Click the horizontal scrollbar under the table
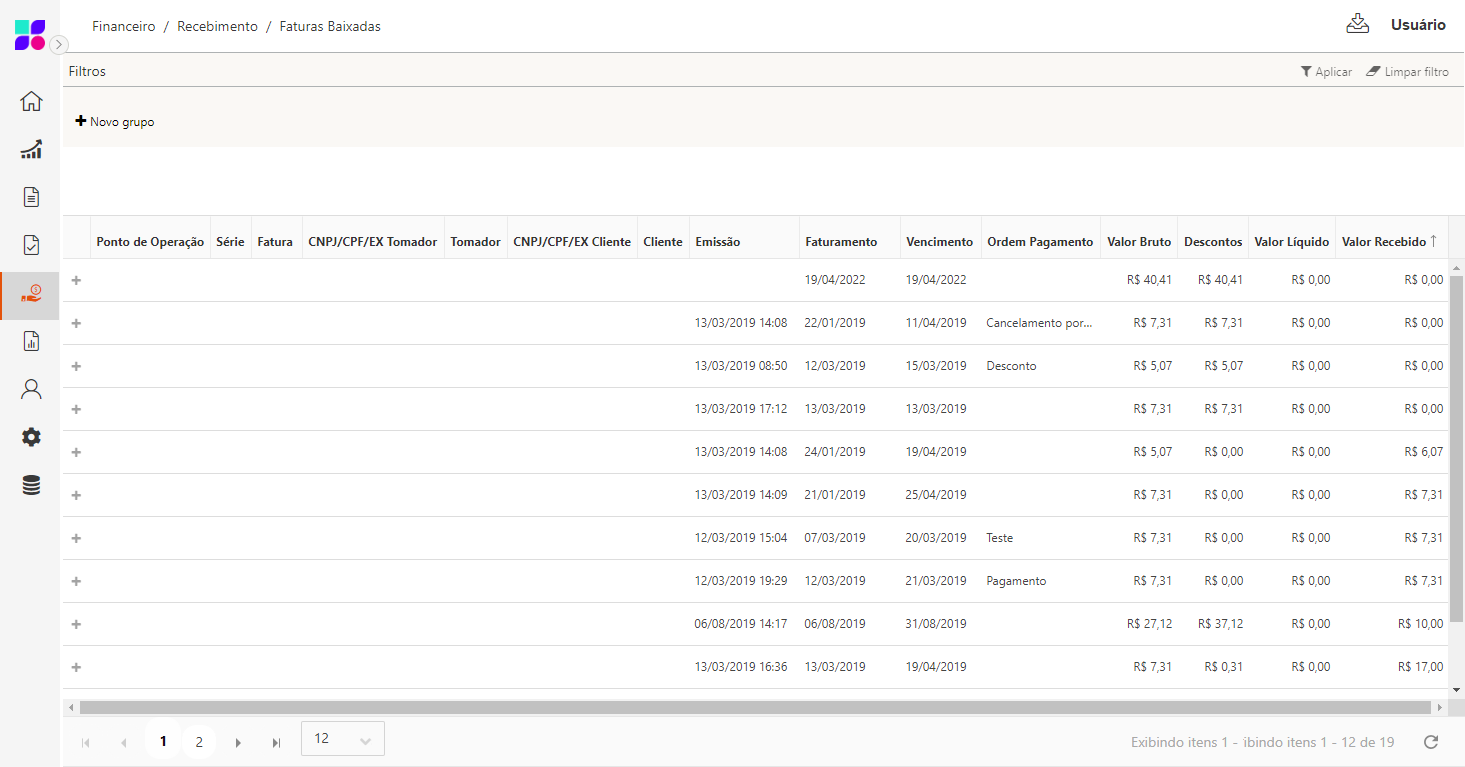Image resolution: width=1465 pixels, height=767 pixels. click(755, 707)
